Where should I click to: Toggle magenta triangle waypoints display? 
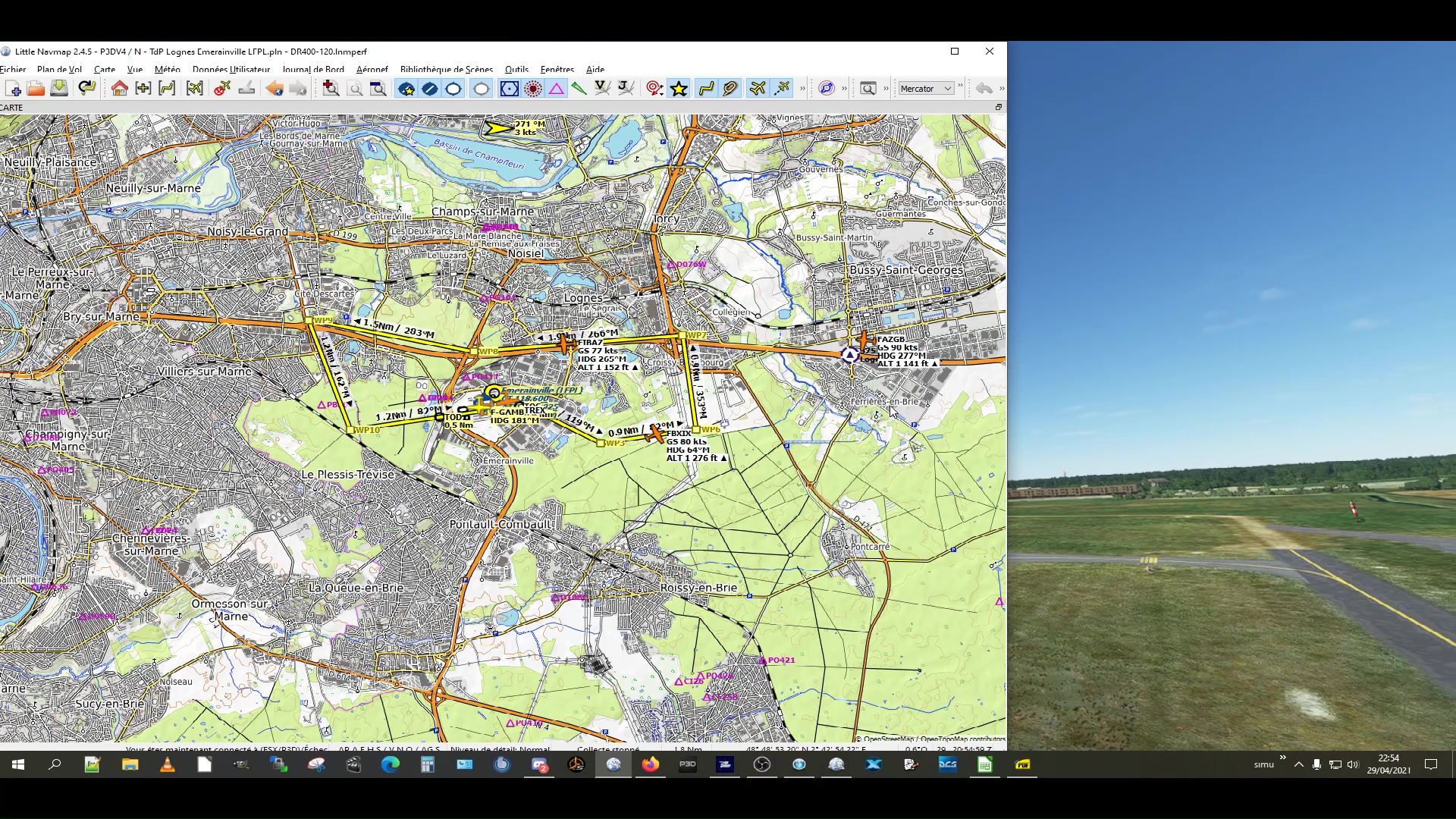[x=557, y=89]
